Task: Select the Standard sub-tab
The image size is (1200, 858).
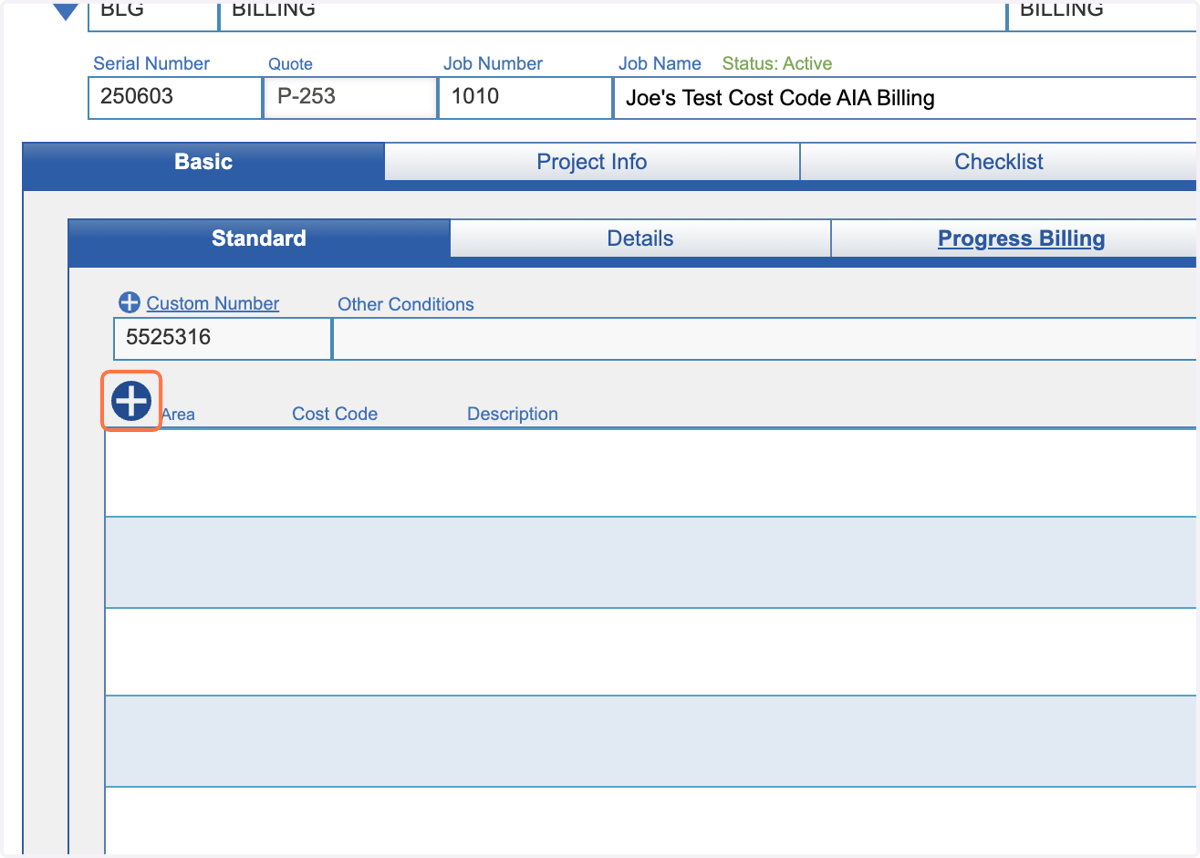Action: click(259, 239)
